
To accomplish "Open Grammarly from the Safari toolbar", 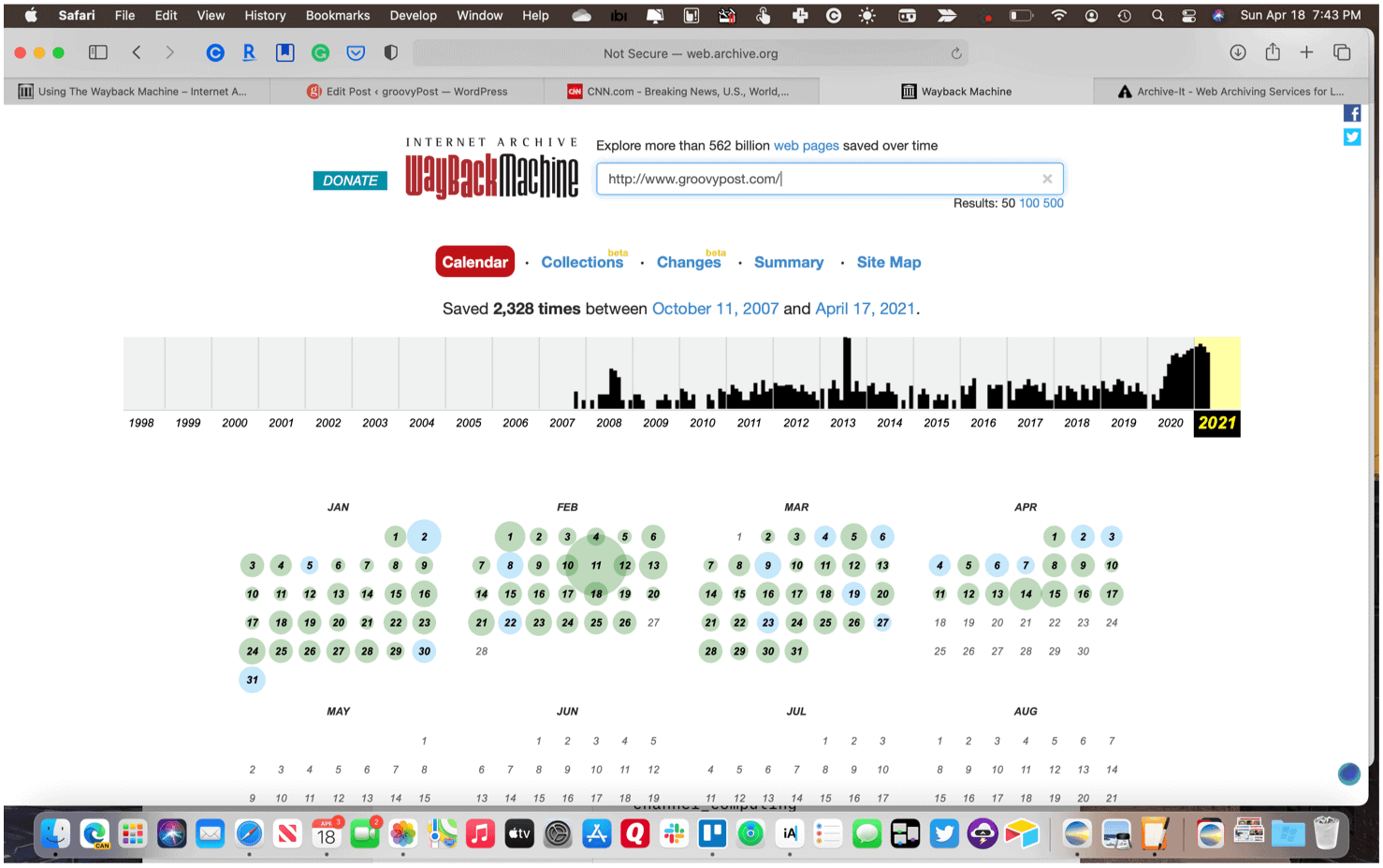I will click(x=320, y=53).
